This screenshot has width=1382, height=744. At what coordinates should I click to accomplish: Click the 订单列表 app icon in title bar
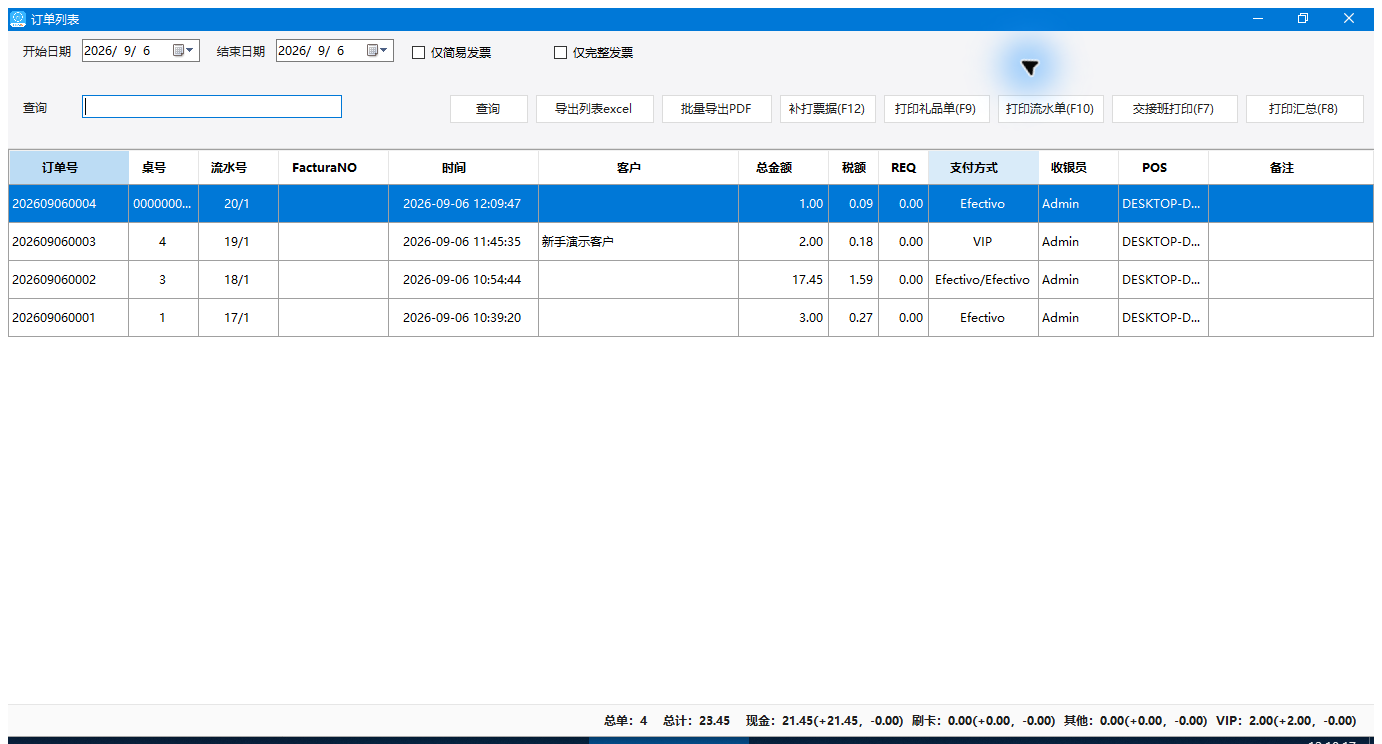click(18, 19)
